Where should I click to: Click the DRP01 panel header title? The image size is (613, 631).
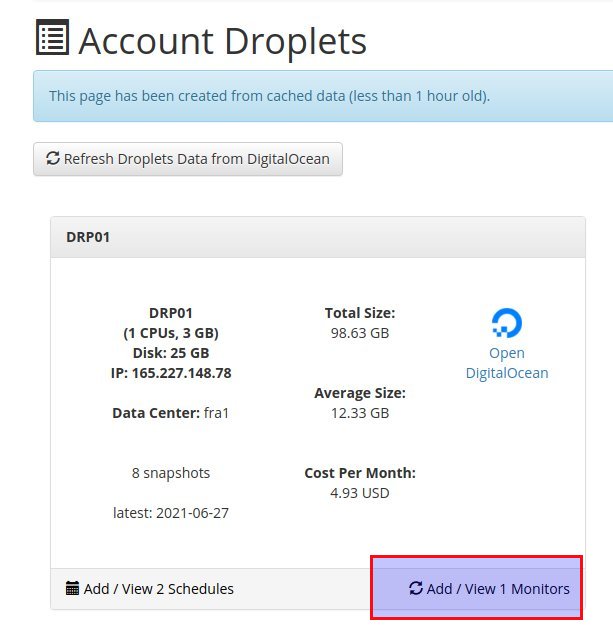coord(88,237)
